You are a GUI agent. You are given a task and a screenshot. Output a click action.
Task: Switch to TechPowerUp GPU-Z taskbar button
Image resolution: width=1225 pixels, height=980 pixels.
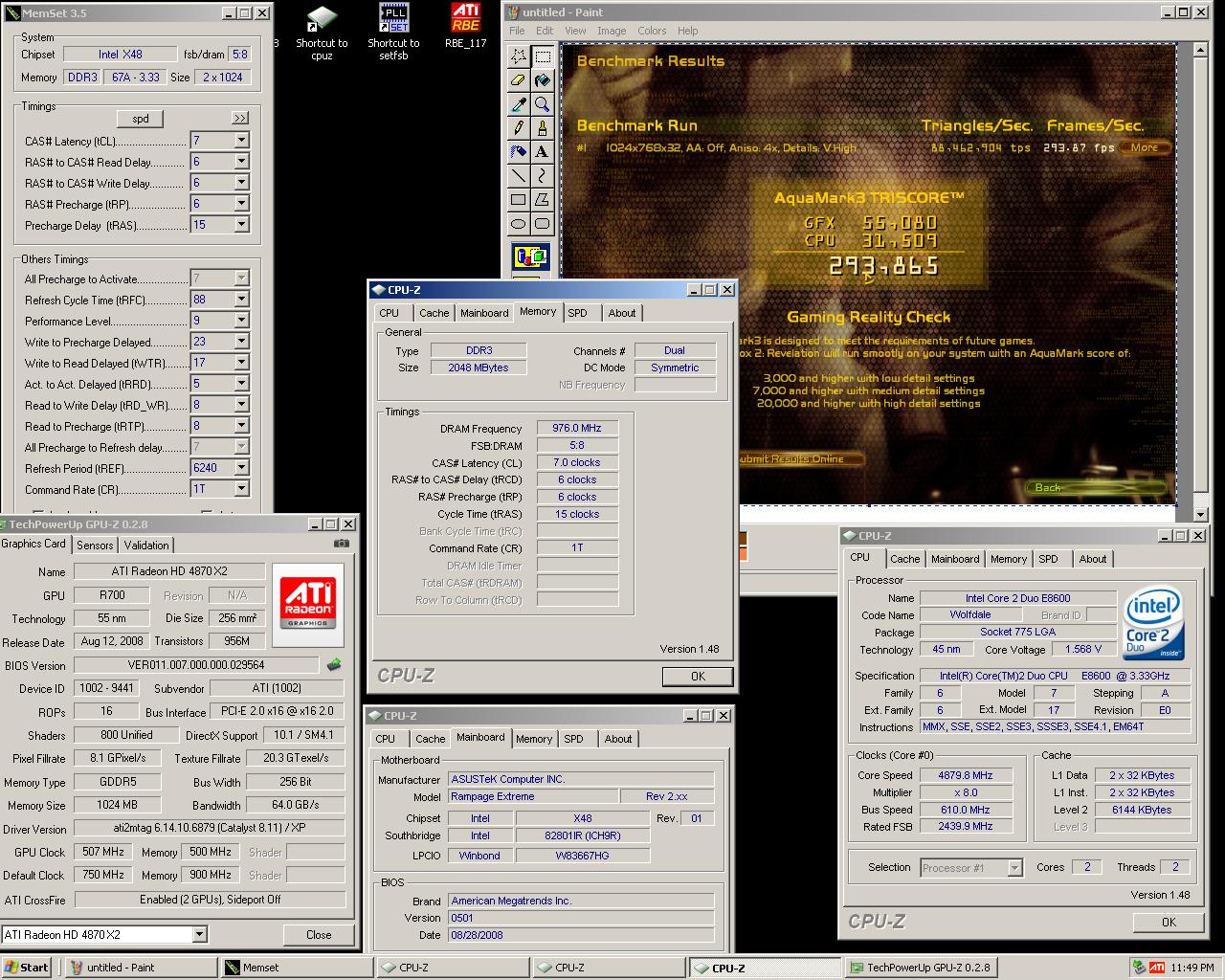pos(919,968)
